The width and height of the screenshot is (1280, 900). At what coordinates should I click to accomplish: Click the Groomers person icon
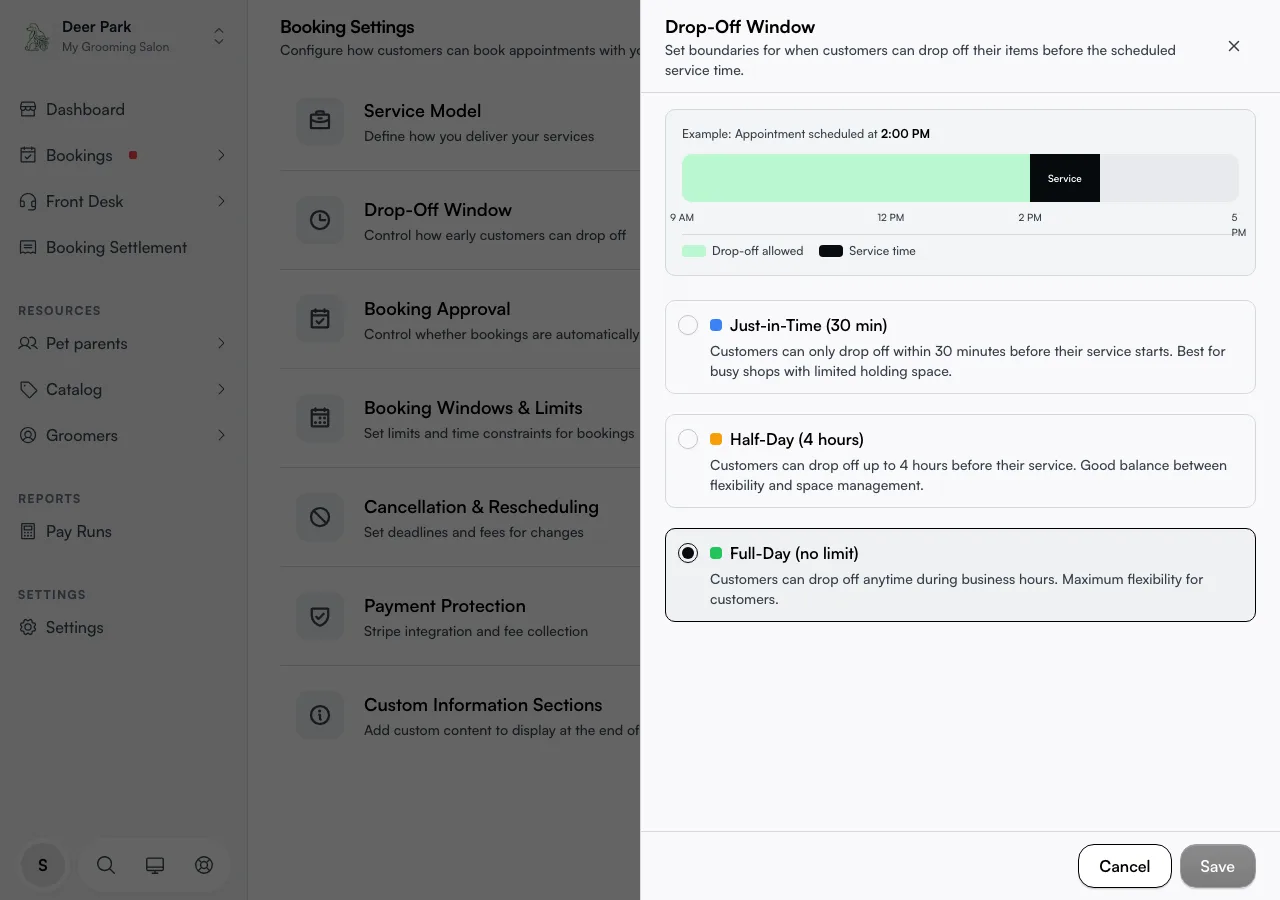pyautogui.click(x=28, y=436)
